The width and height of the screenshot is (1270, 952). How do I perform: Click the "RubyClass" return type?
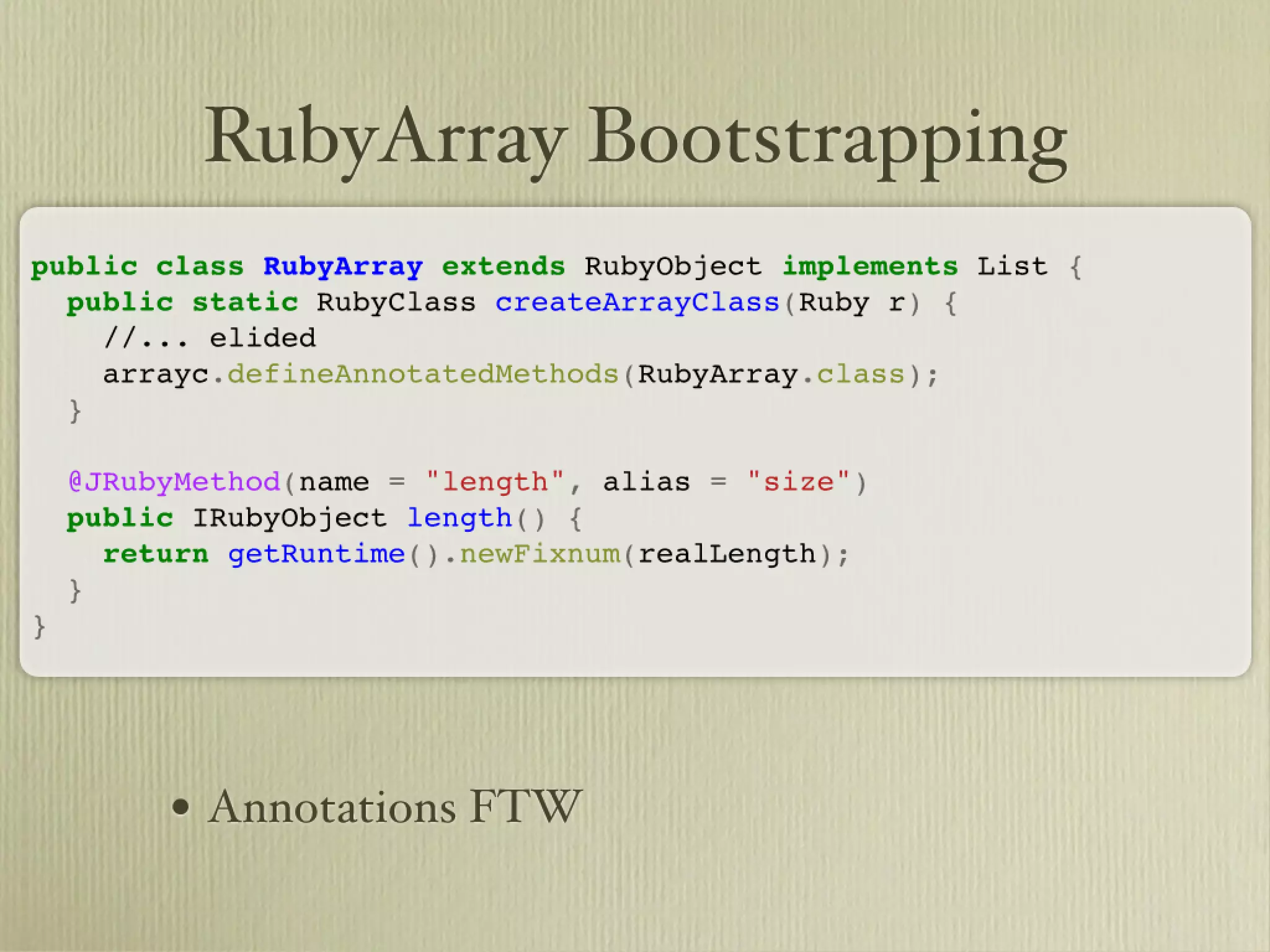pyautogui.click(x=396, y=303)
